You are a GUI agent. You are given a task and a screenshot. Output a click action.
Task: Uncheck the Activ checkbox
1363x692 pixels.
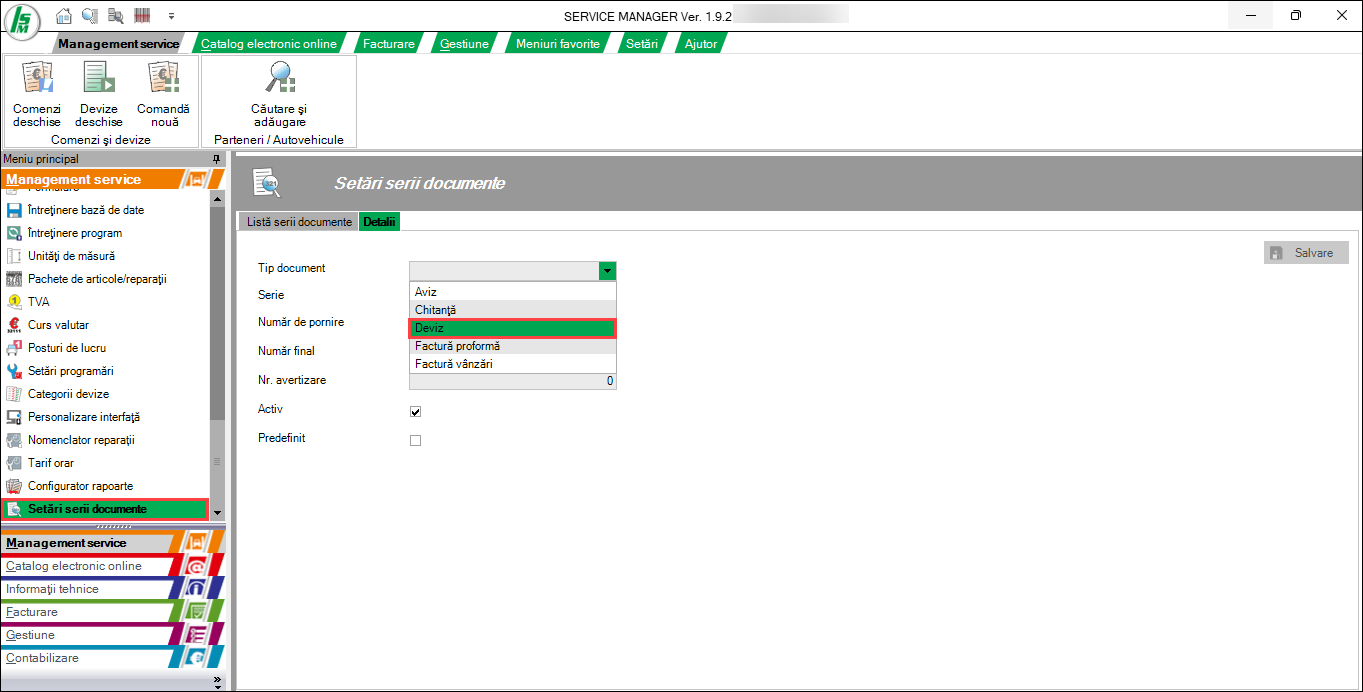(416, 411)
